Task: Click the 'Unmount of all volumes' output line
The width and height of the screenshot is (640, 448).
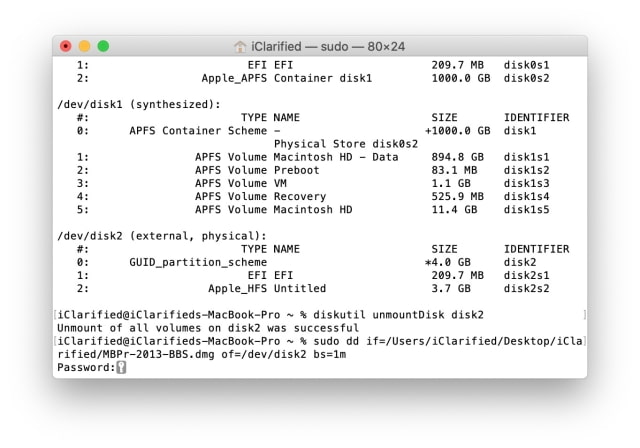Action: click(208, 328)
